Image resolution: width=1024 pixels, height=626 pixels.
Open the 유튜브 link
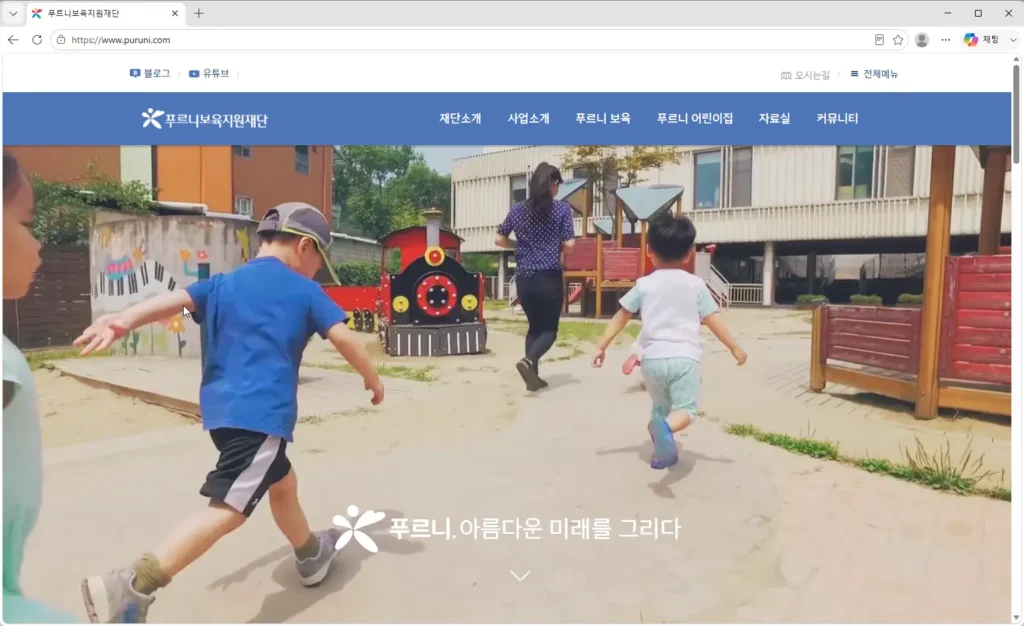click(x=209, y=74)
